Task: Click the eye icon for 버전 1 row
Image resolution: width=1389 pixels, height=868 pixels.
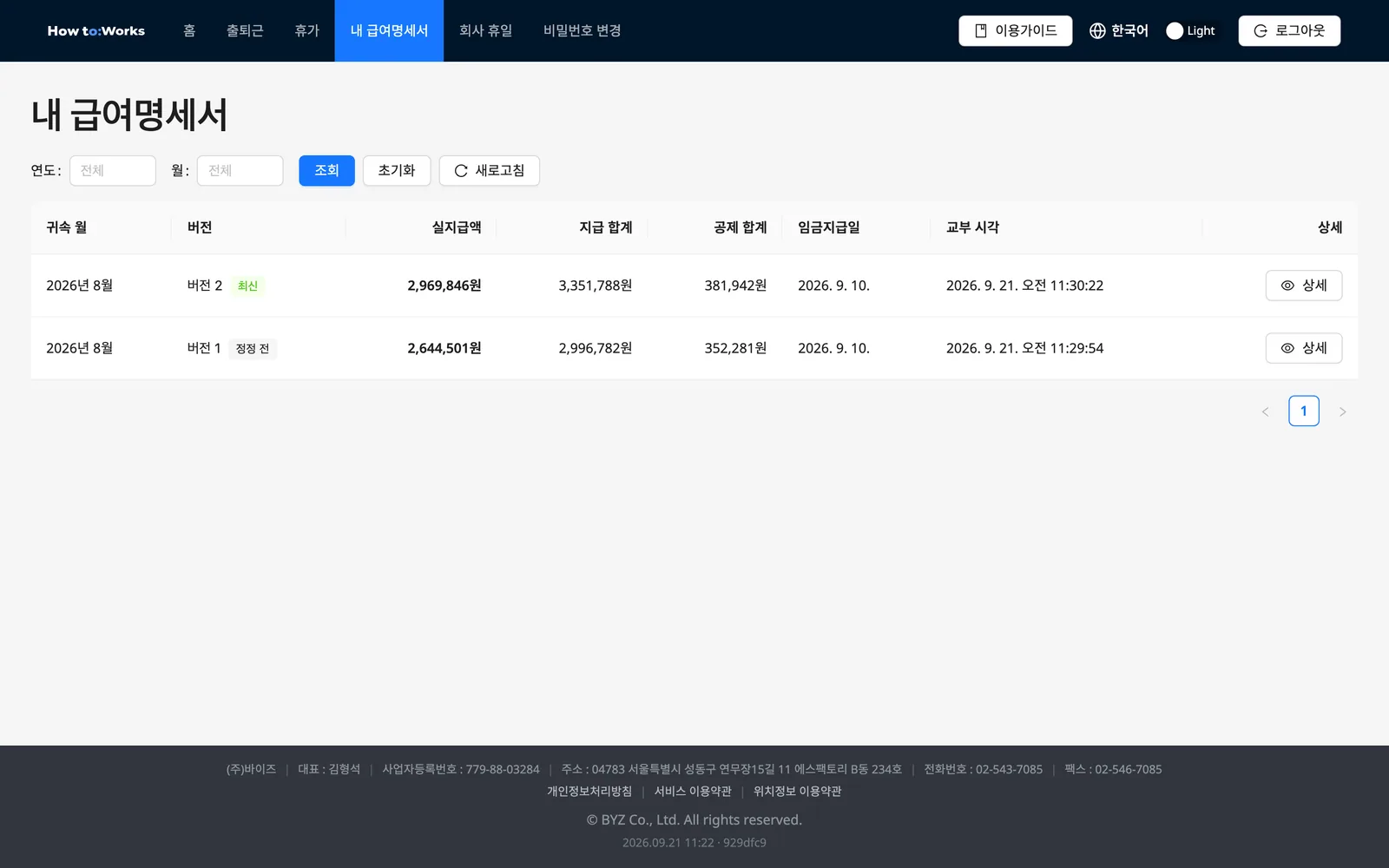Action: [1287, 348]
